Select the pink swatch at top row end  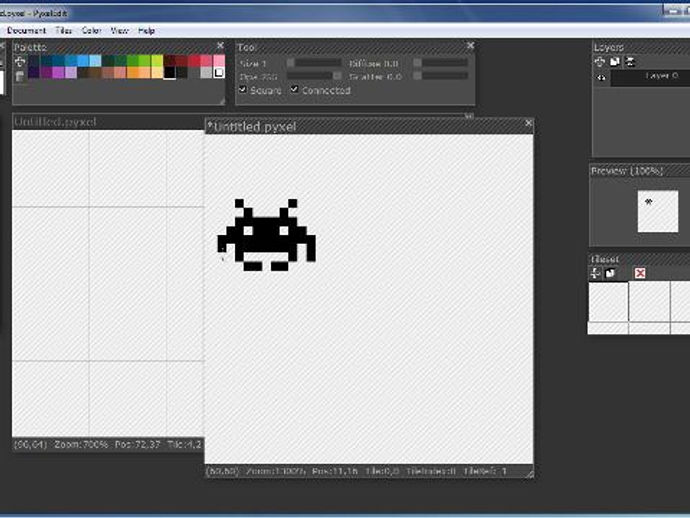219,61
